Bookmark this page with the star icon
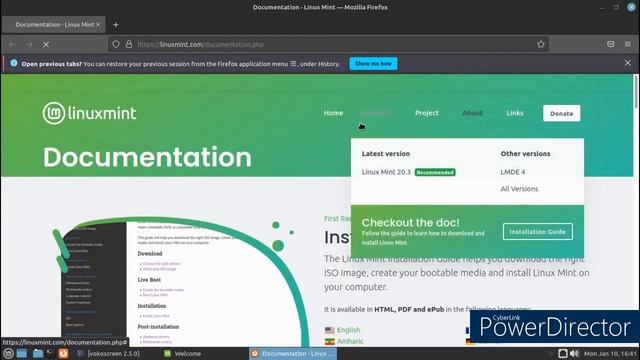The height and width of the screenshot is (360, 640). [x=541, y=44]
